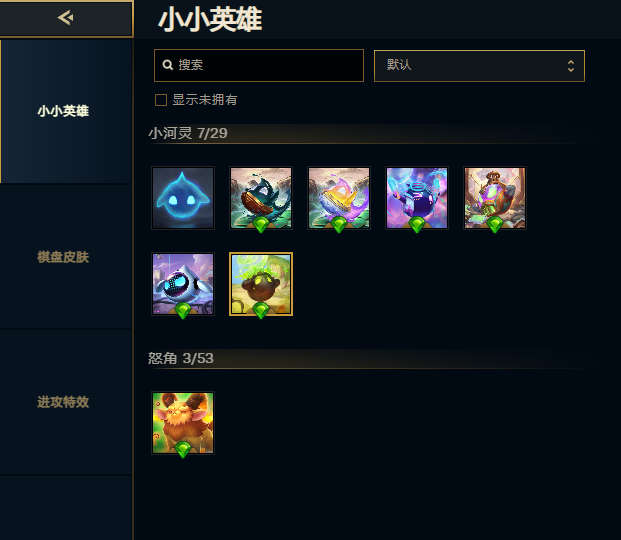This screenshot has width=621, height=540.
Task: Select the white robot River Sprite
Action: click(x=183, y=284)
